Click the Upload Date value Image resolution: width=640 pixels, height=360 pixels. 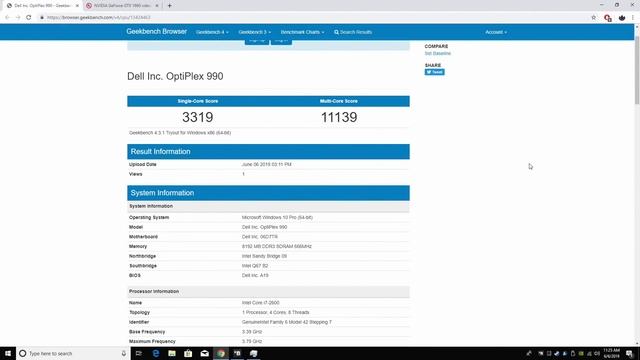(x=267, y=164)
